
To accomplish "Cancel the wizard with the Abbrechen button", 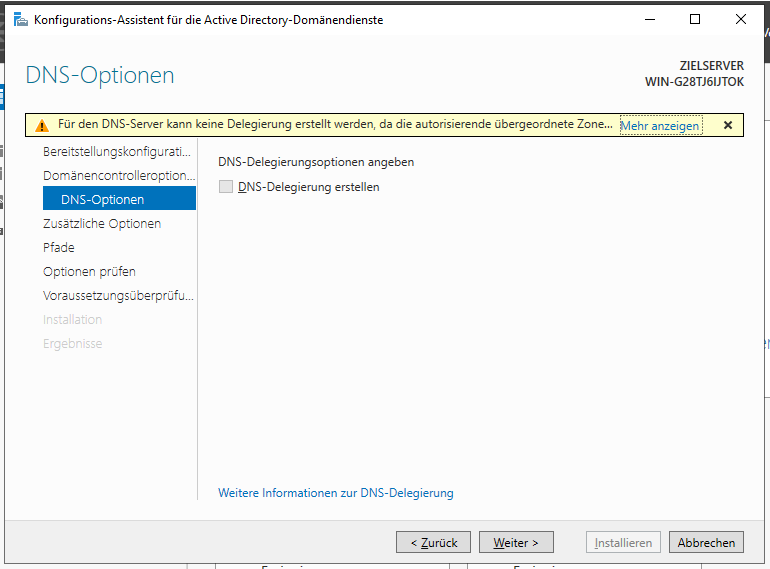I will [706, 543].
